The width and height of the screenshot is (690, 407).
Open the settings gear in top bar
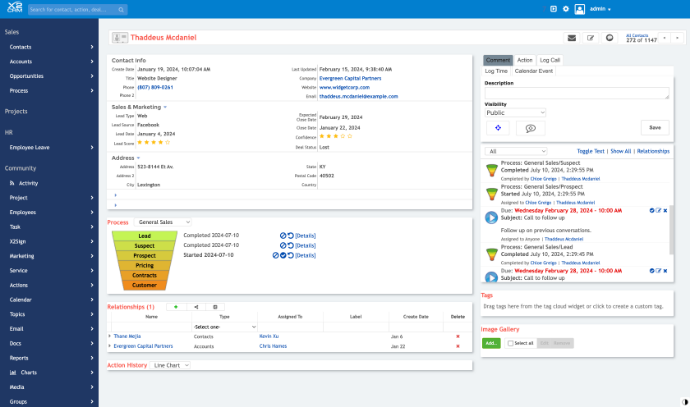pos(566,9)
